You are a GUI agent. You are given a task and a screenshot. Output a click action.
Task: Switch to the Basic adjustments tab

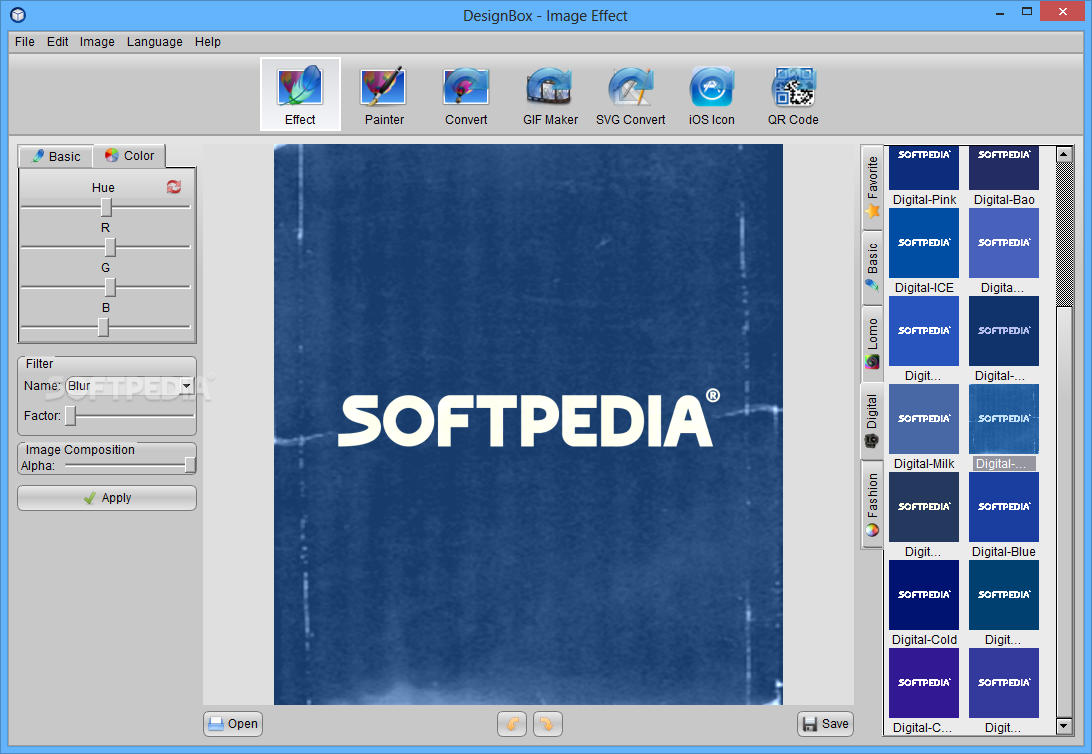point(56,157)
